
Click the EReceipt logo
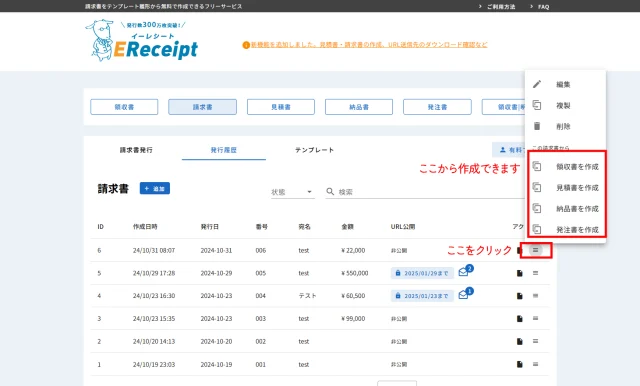142,41
